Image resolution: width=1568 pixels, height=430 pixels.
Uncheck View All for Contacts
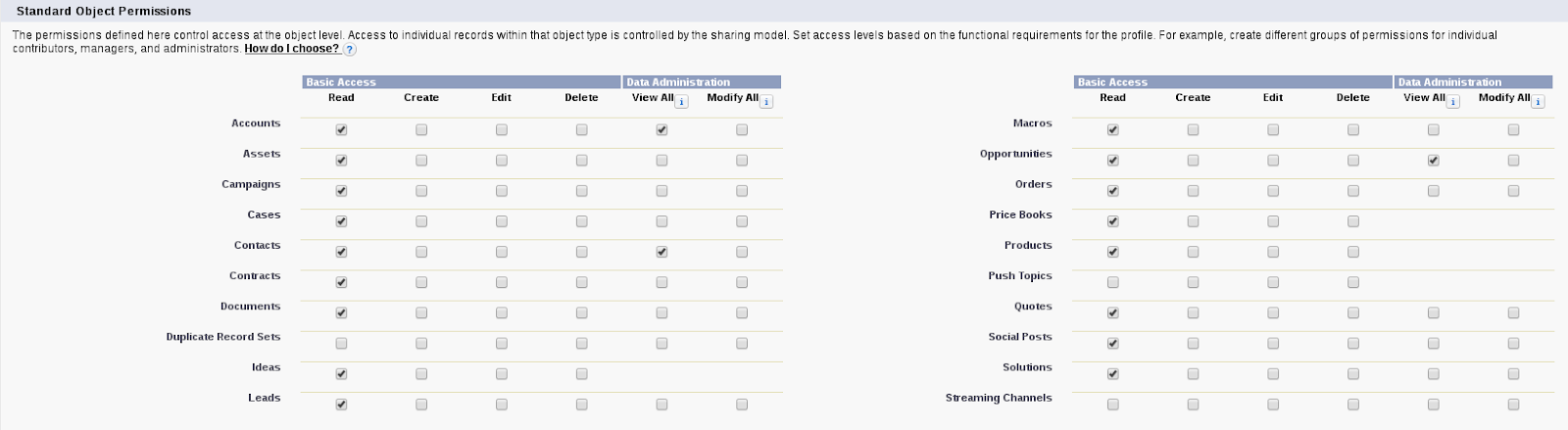(x=661, y=252)
